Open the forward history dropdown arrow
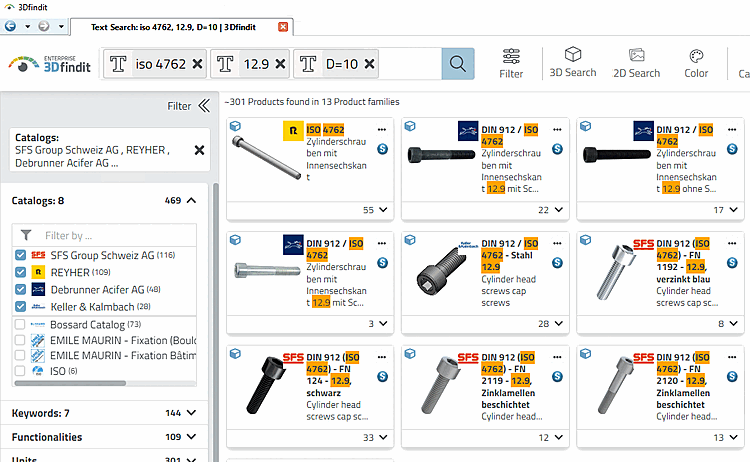 coord(61,26)
